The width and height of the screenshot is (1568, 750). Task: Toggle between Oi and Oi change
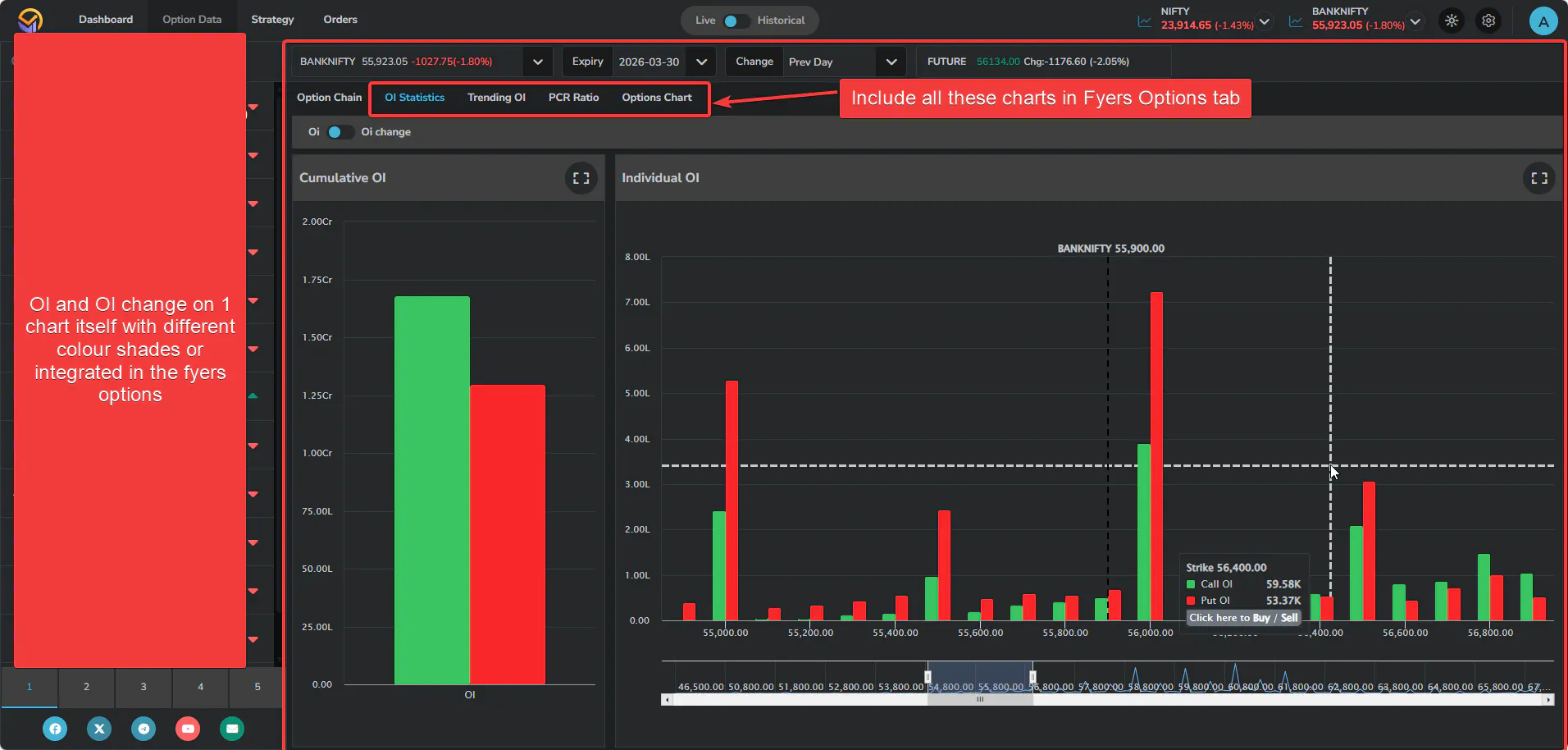pyautogui.click(x=339, y=132)
